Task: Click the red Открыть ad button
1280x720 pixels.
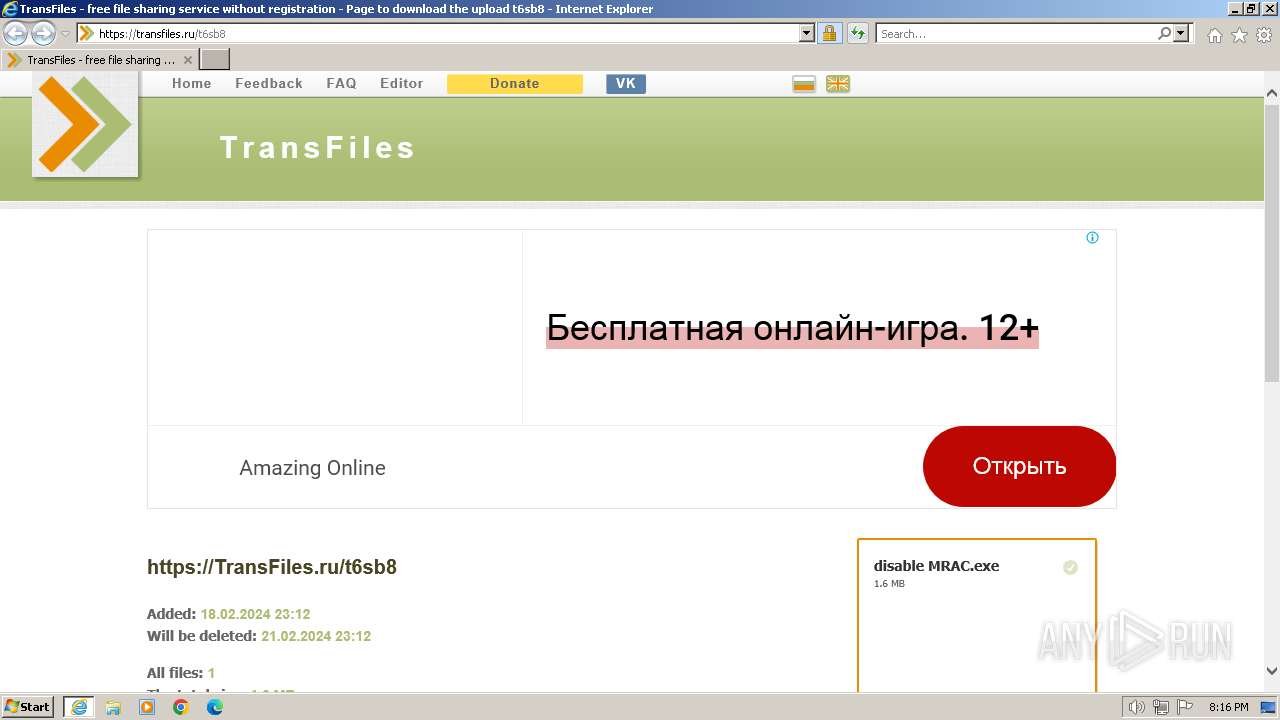Action: coord(1019,467)
